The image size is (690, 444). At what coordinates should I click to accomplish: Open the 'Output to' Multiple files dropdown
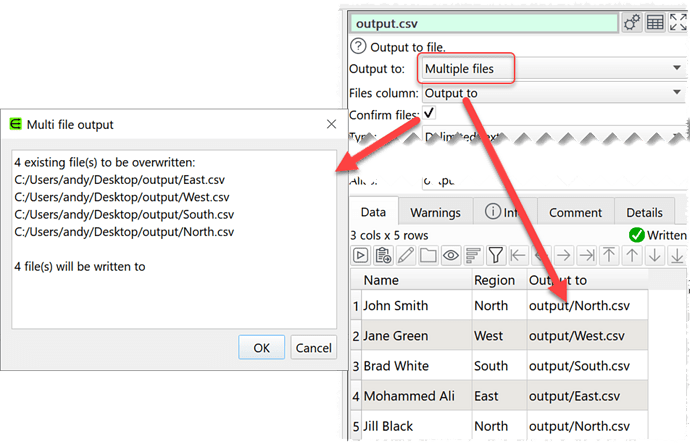pyautogui.click(x=553, y=68)
